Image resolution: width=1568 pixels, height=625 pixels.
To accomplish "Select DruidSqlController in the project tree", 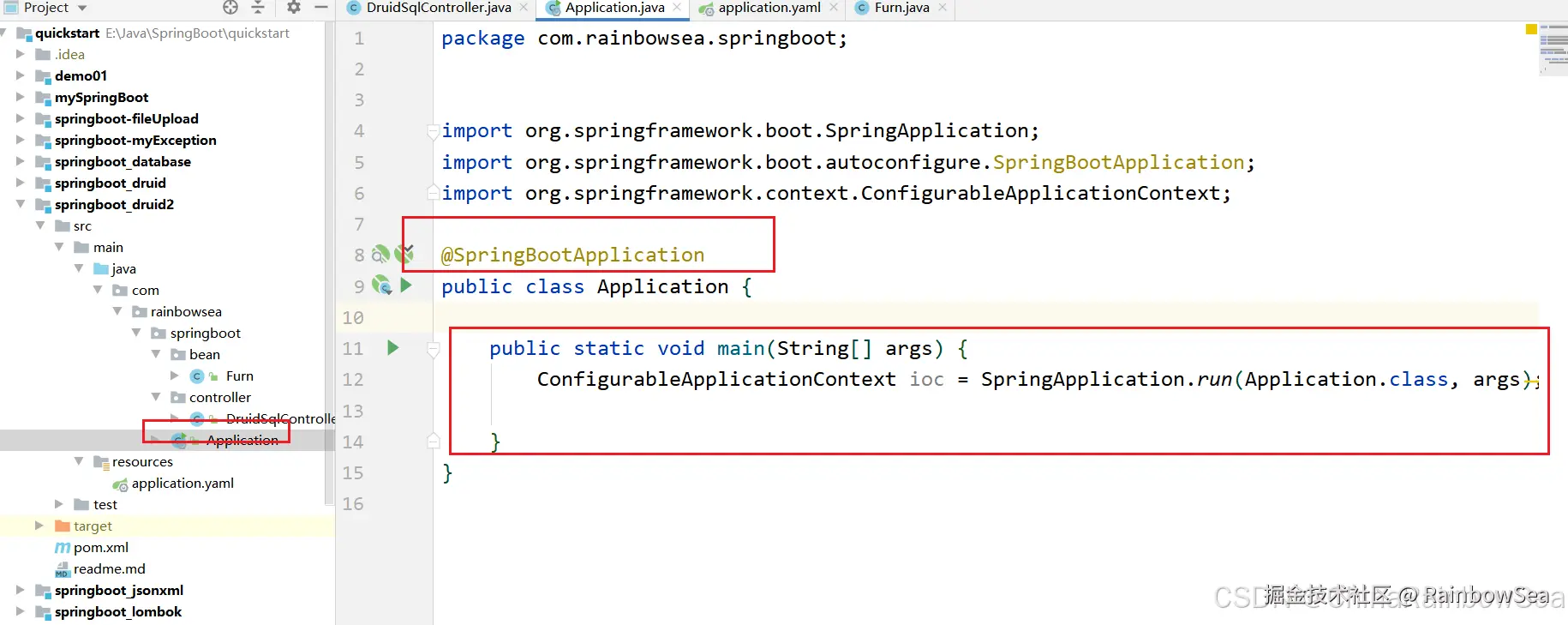I will click(x=280, y=418).
